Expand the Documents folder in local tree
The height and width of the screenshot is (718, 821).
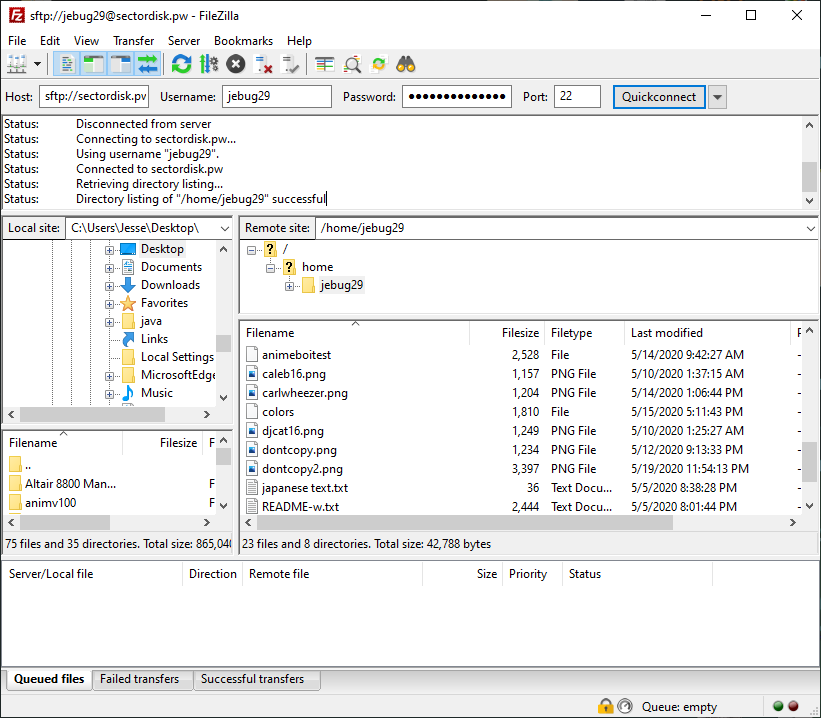(x=109, y=268)
